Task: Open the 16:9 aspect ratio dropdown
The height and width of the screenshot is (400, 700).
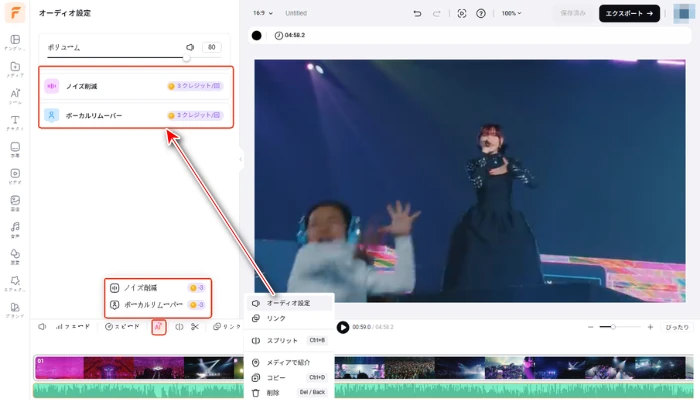Action: point(263,14)
